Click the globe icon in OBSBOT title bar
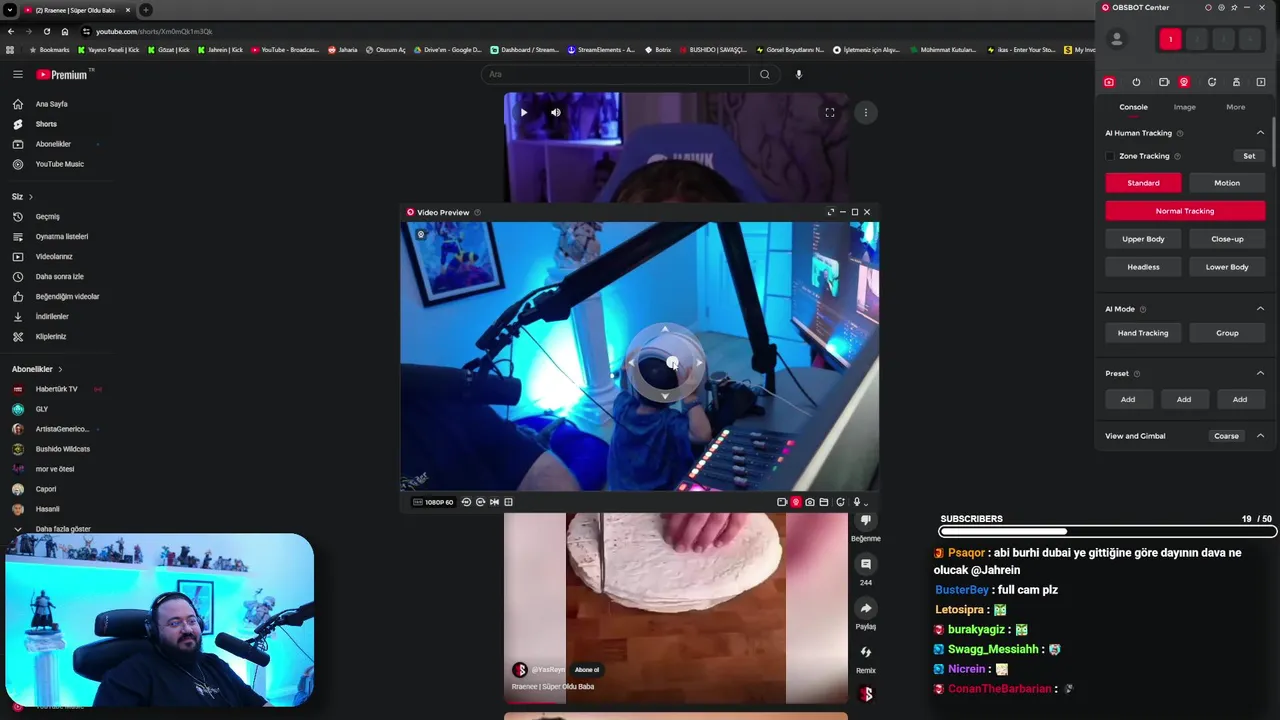 click(x=1221, y=7)
